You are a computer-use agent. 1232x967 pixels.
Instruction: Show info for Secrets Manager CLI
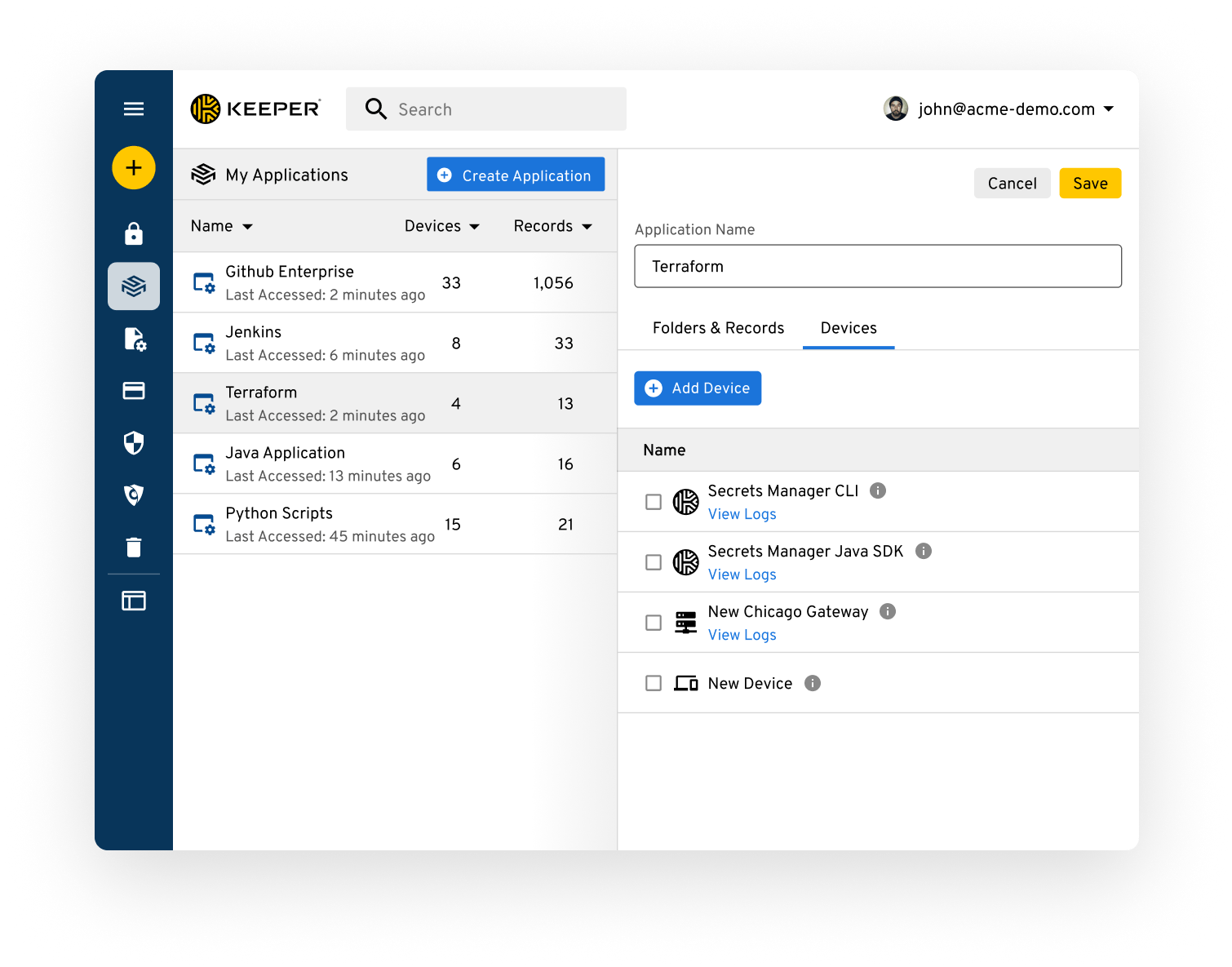[878, 490]
